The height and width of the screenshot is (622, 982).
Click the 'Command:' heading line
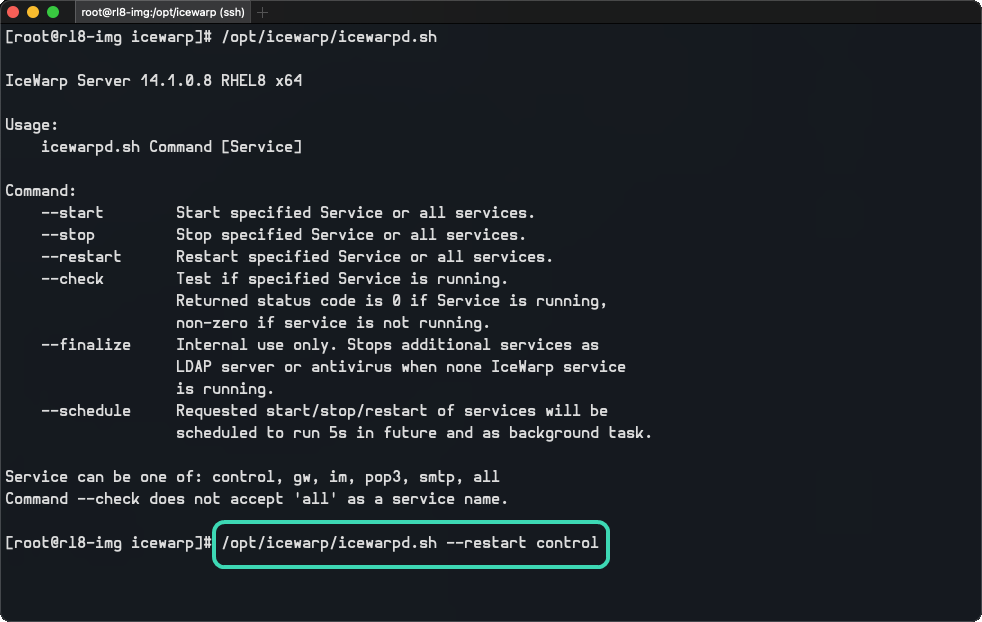(x=41, y=191)
